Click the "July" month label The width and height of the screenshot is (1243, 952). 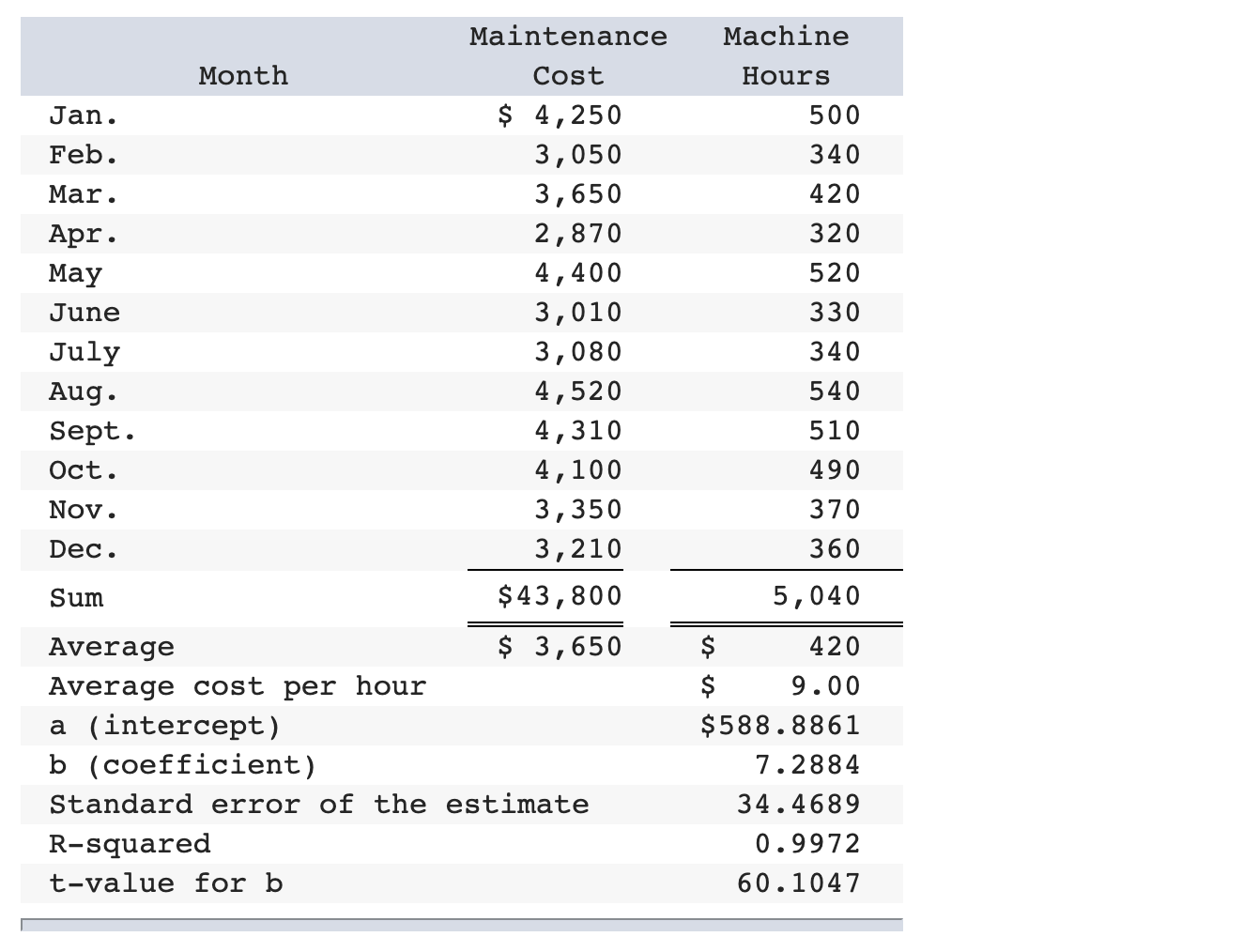click(84, 352)
